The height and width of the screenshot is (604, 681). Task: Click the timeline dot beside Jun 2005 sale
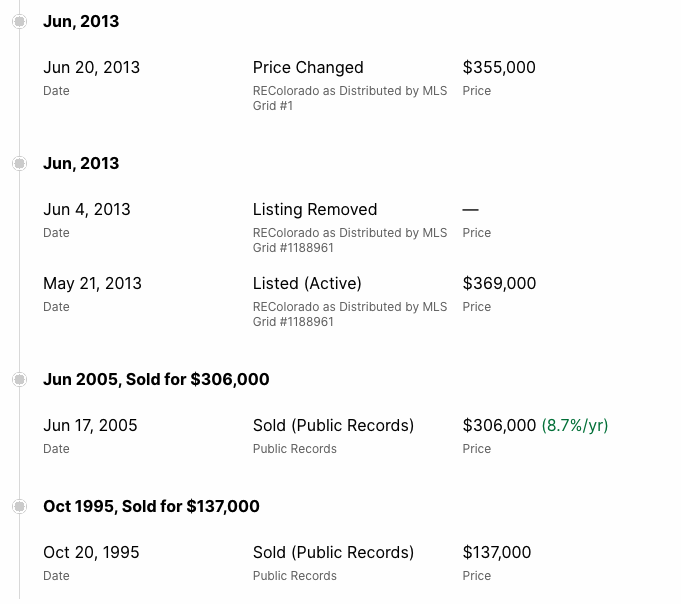click(19, 380)
